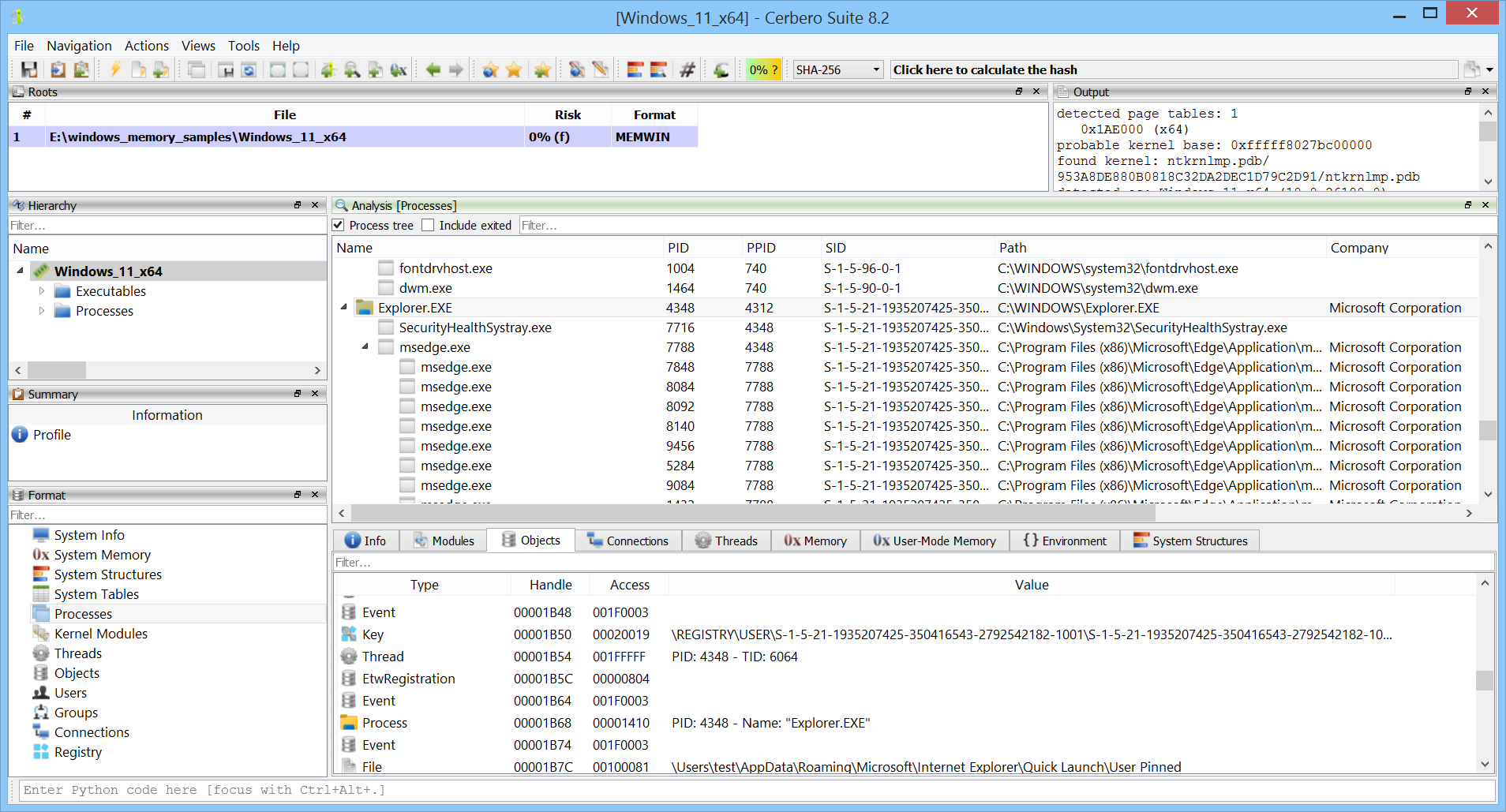This screenshot has height=812, width=1506.
Task: Click the magnifier search toolbar icon
Action: 352,70
